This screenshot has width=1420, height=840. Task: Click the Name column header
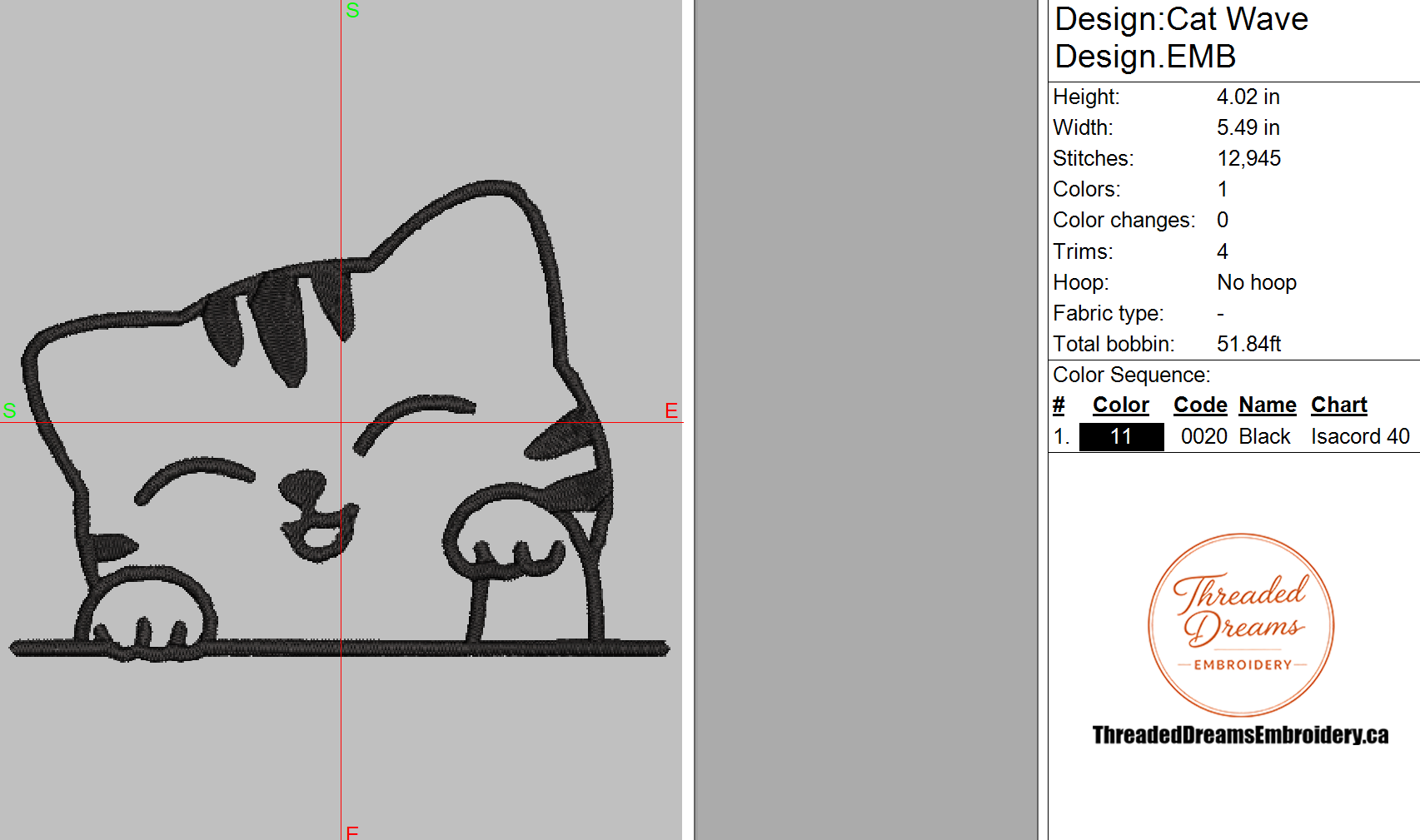tap(1268, 405)
